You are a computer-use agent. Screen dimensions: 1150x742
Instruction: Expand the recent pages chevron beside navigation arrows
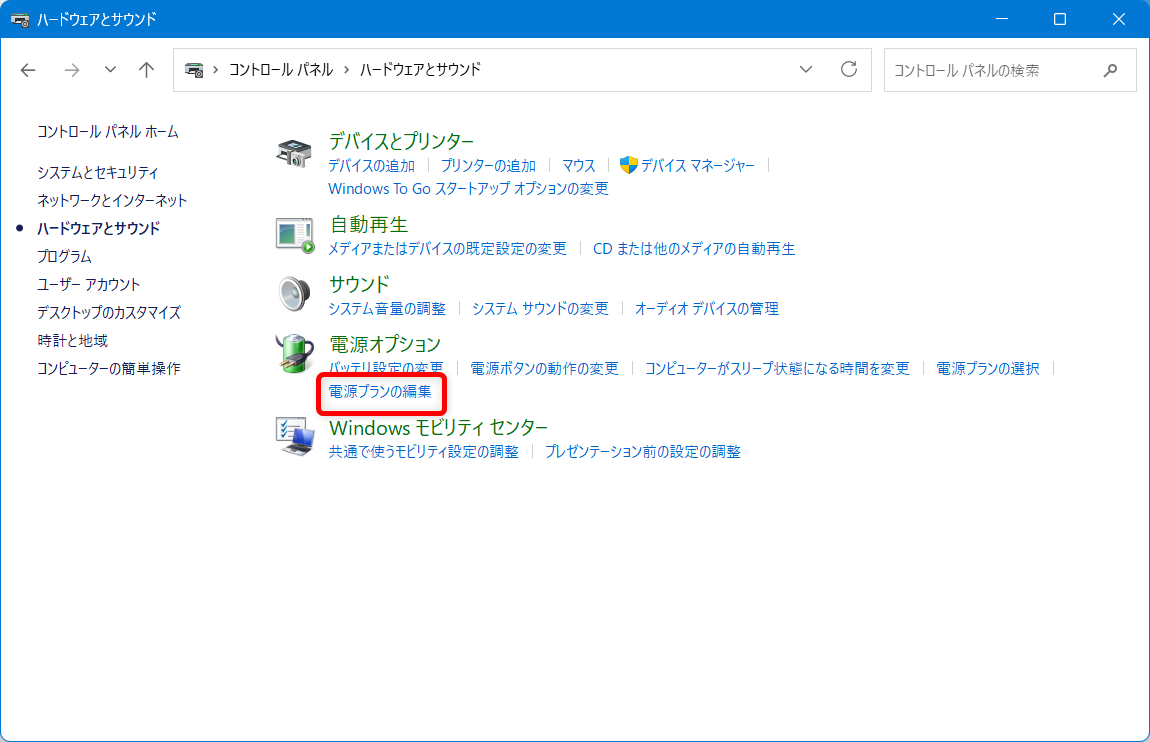[x=109, y=70]
